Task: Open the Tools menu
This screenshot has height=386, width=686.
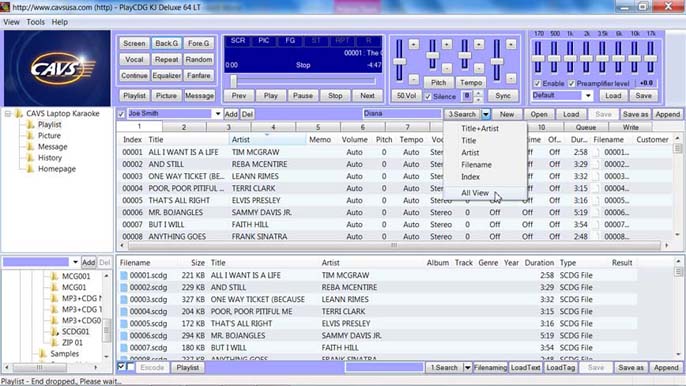Action: click(x=35, y=22)
